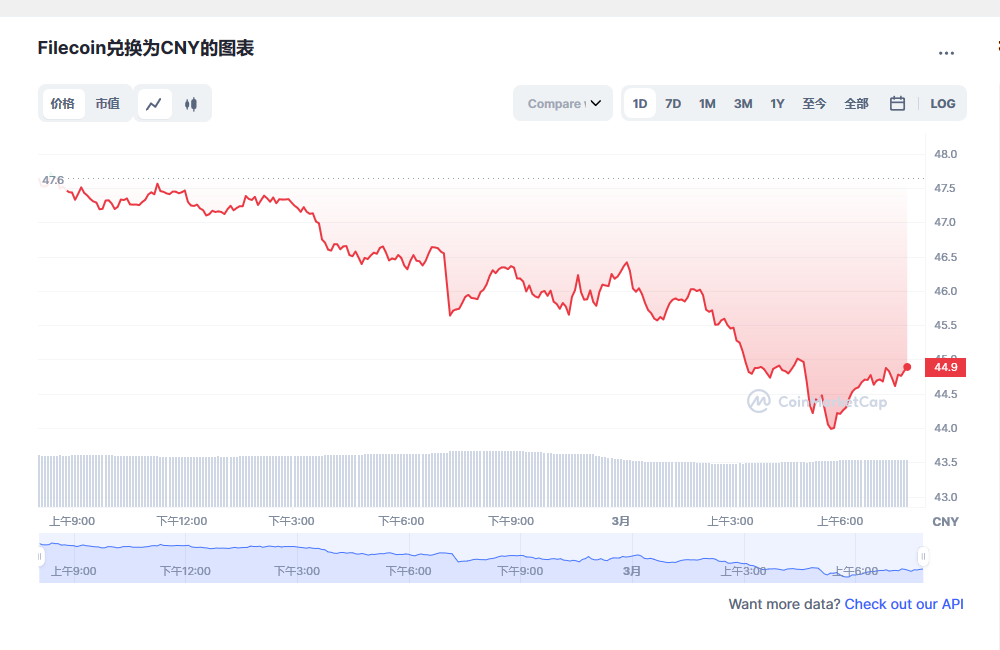Open the Check out our API link
Viewport: 1000px width, 650px height.
(x=903, y=604)
